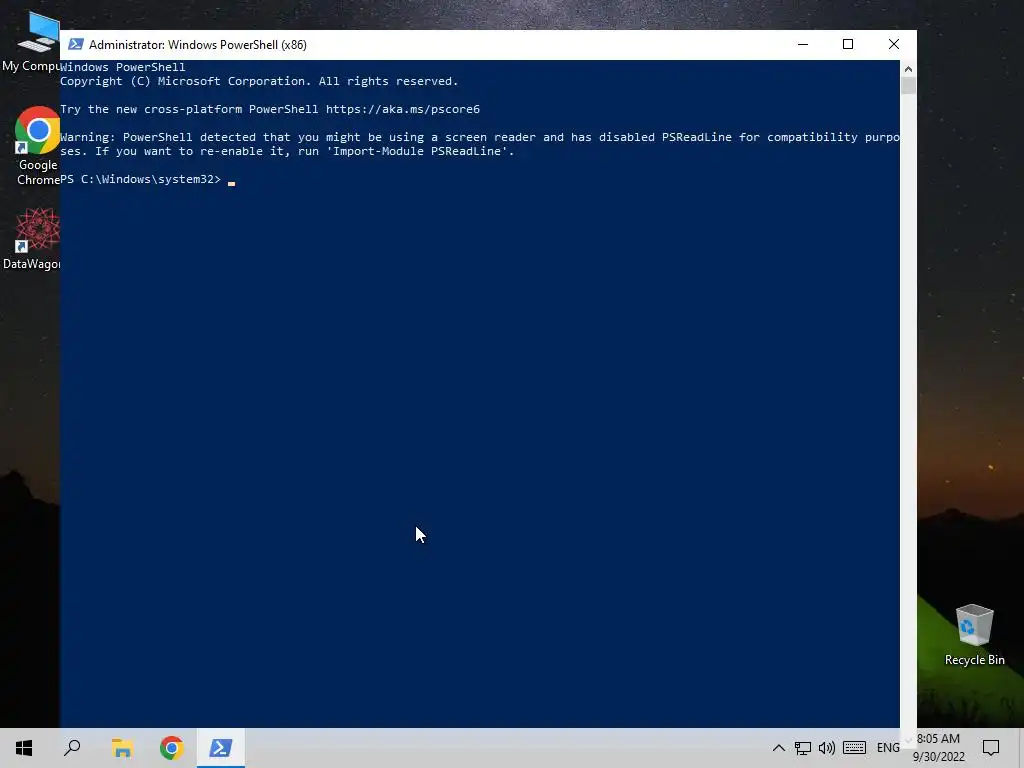Open the PowerShell window system menu icon
Viewport: 1024px width, 768px height.
pos(76,44)
